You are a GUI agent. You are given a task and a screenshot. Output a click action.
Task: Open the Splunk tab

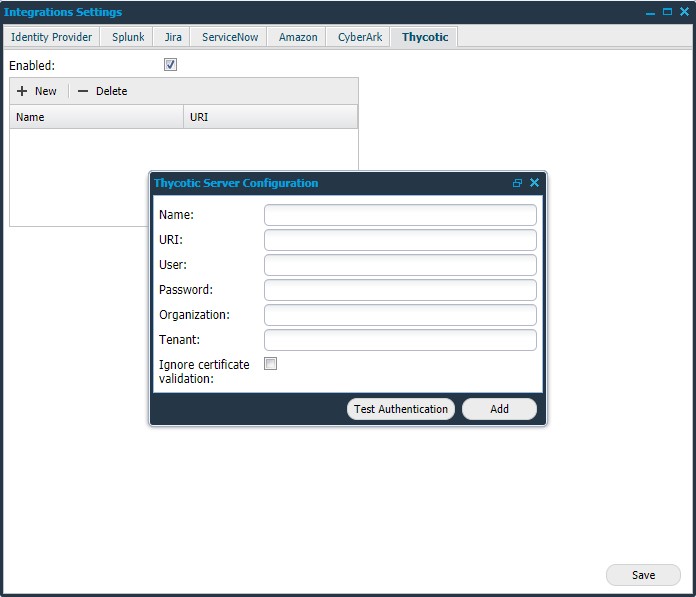[128, 37]
